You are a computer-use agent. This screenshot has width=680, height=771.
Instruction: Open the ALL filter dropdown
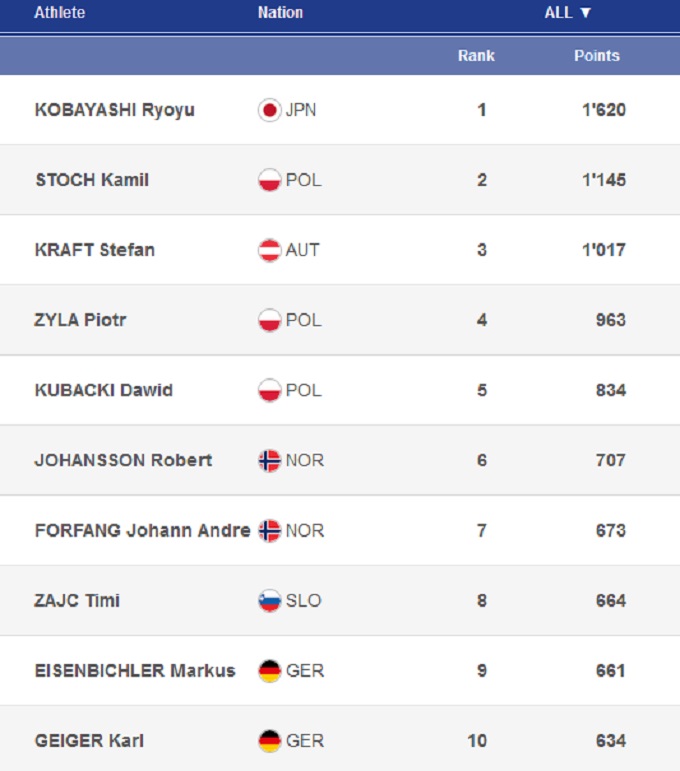(568, 13)
